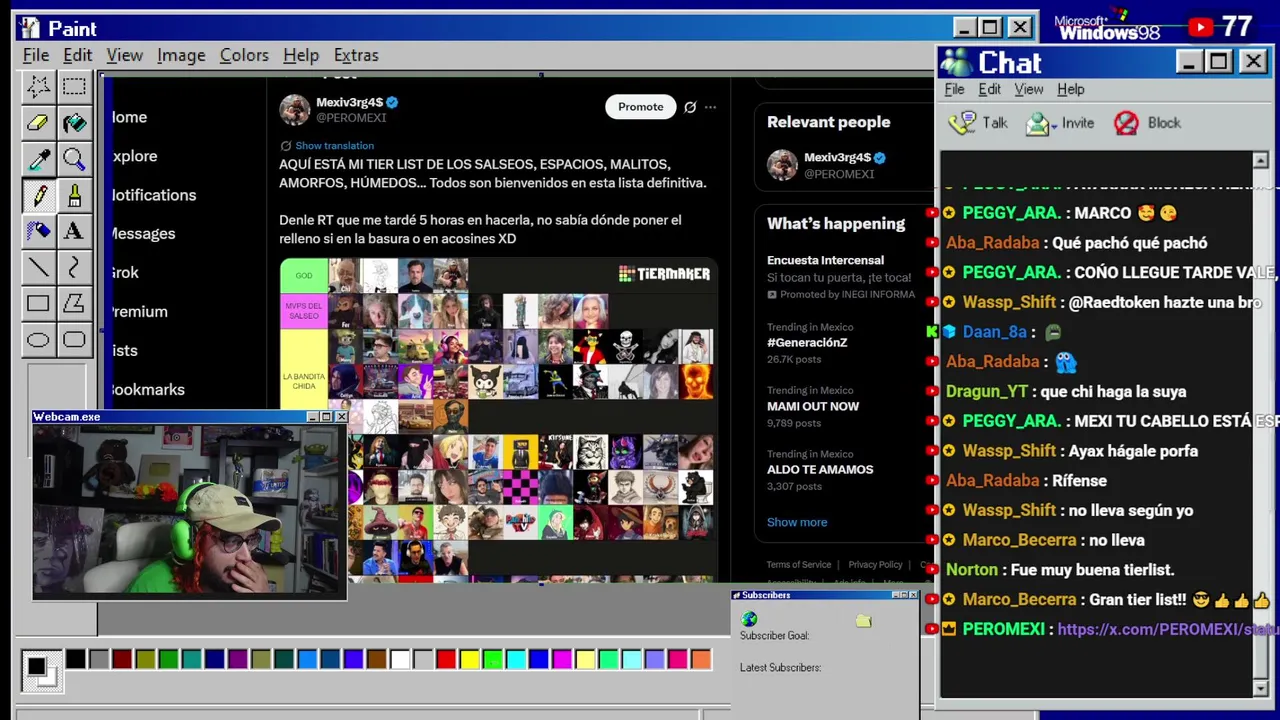The height and width of the screenshot is (720, 1280).
Task: Pick the orange swatch at palette end
Action: (x=701, y=659)
